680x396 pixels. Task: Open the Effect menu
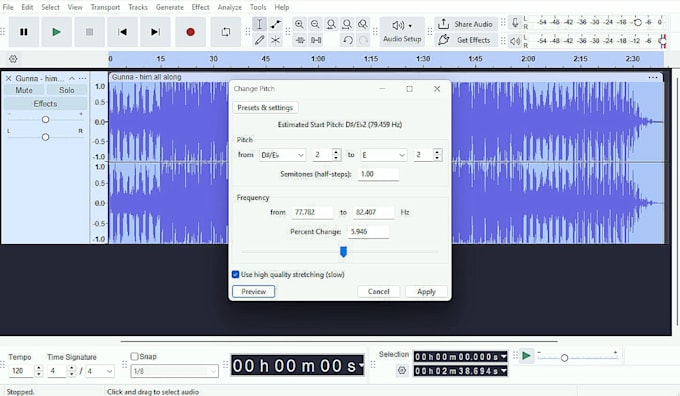pyautogui.click(x=200, y=7)
